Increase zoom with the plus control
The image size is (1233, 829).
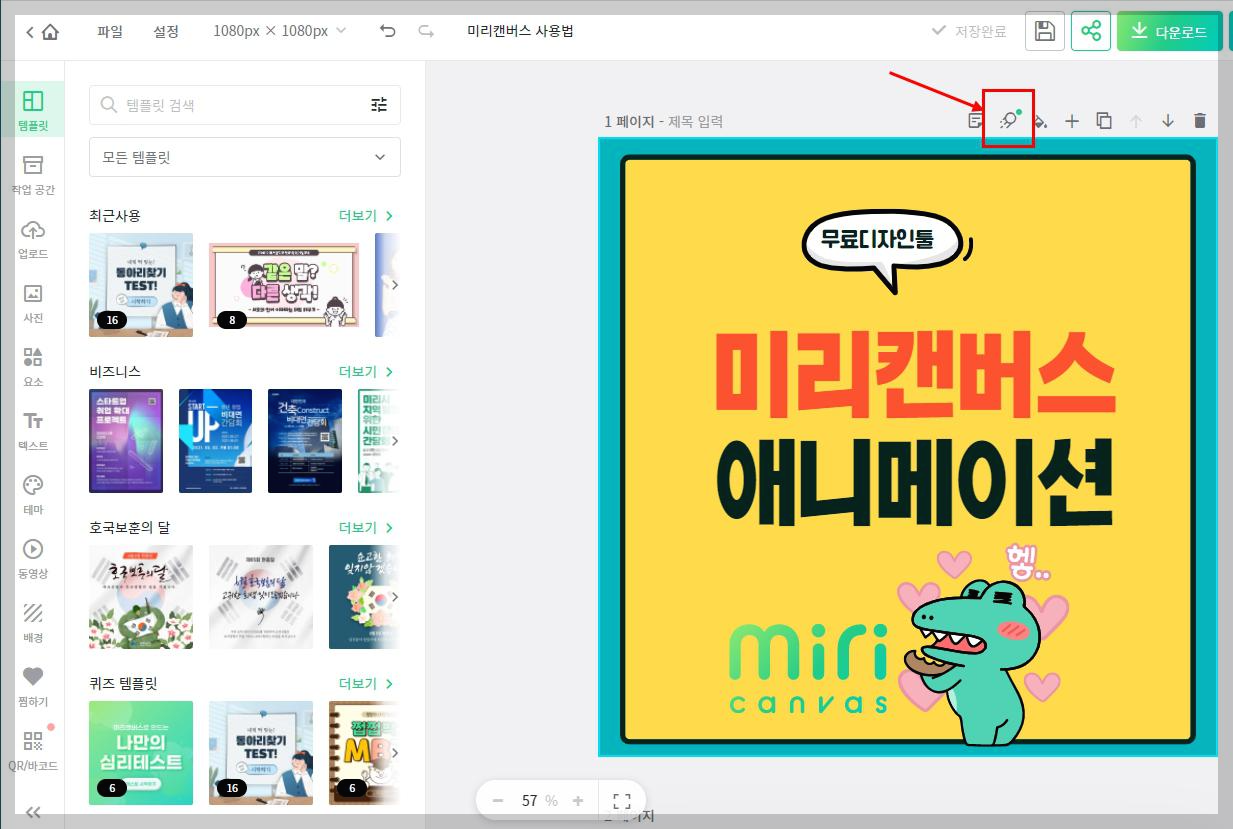coord(578,800)
